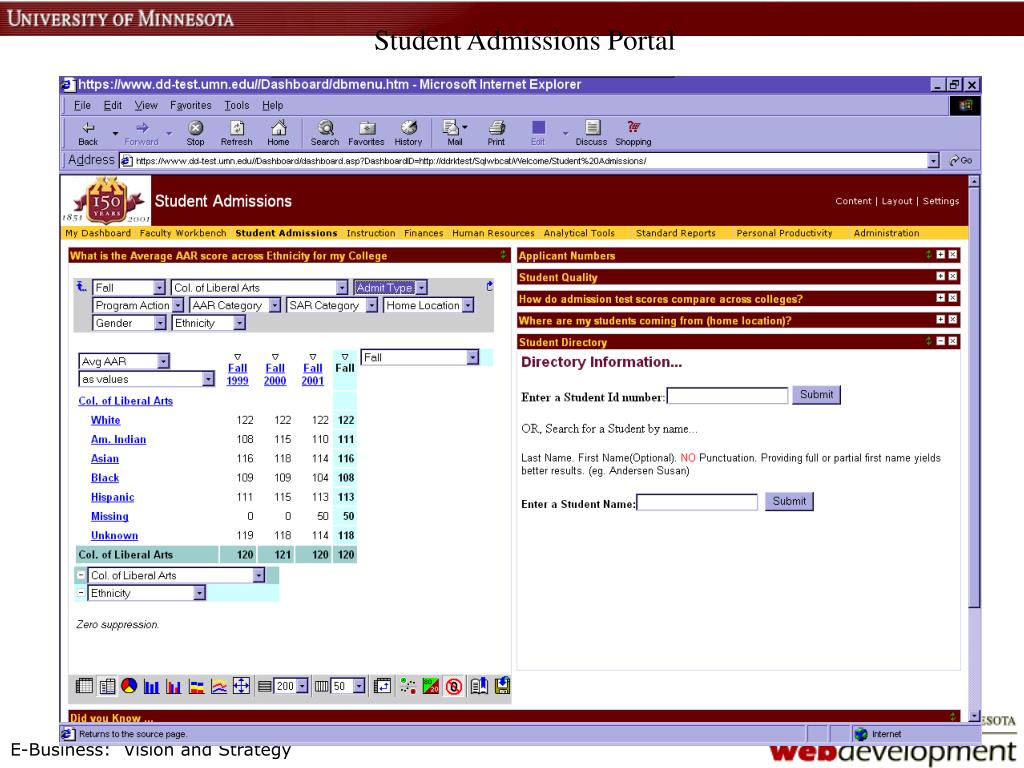Open the Admit Type dropdown
This screenshot has height=768, width=1024.
(x=391, y=287)
